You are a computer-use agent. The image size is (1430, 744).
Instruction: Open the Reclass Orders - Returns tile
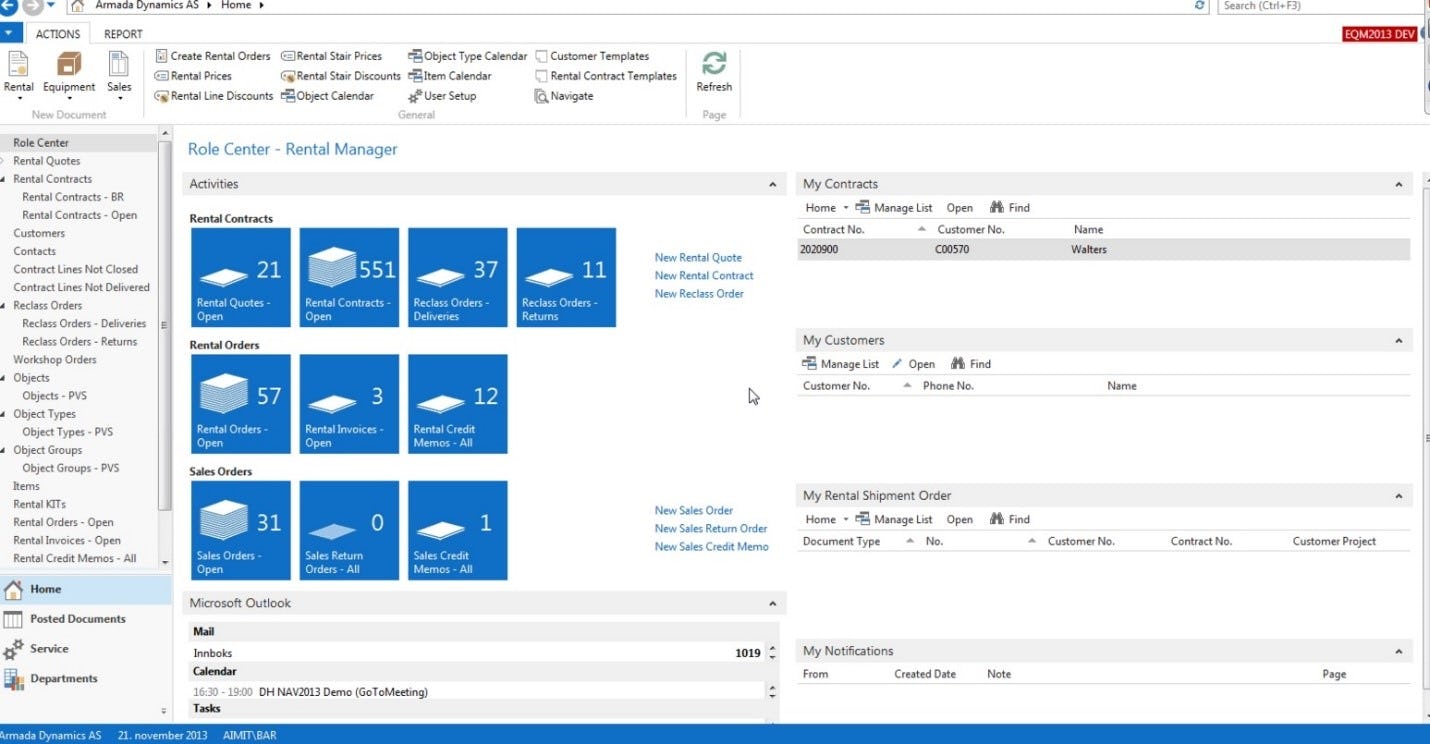[x=566, y=277]
